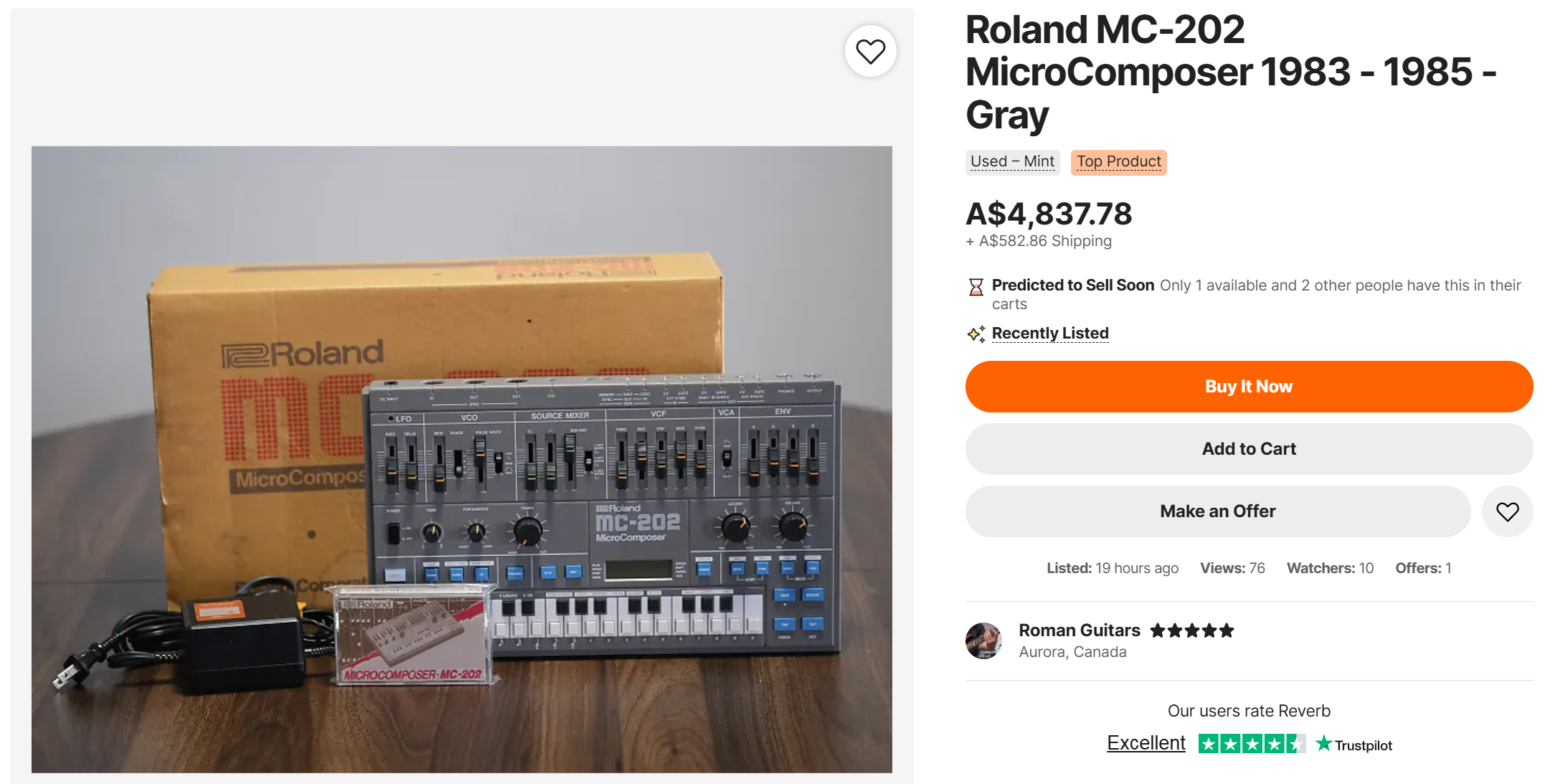Toggle watch heart beside Make an Offer
This screenshot has height=784, width=1563.
click(1507, 511)
